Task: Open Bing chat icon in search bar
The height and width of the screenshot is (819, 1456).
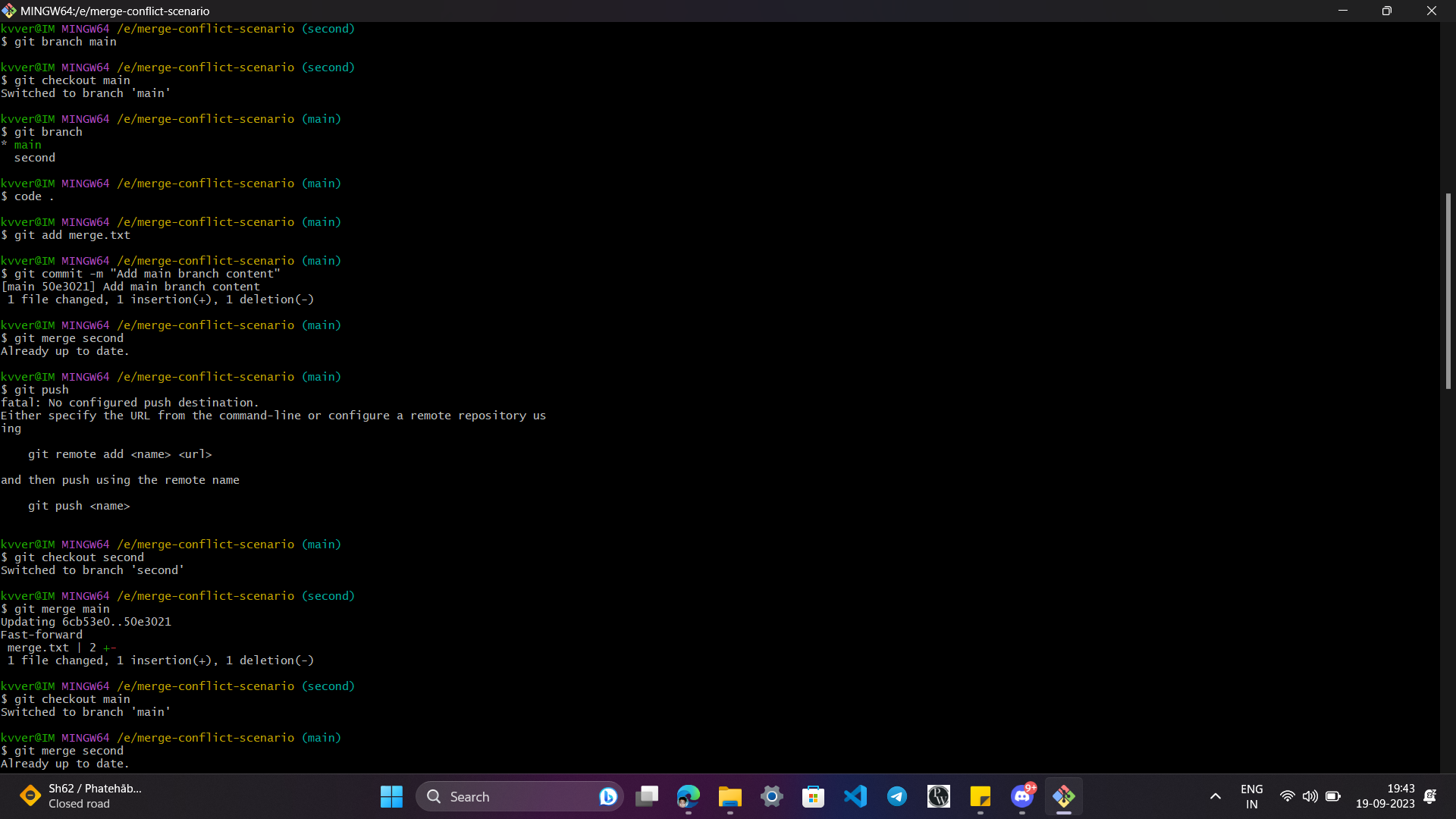Action: tap(607, 796)
